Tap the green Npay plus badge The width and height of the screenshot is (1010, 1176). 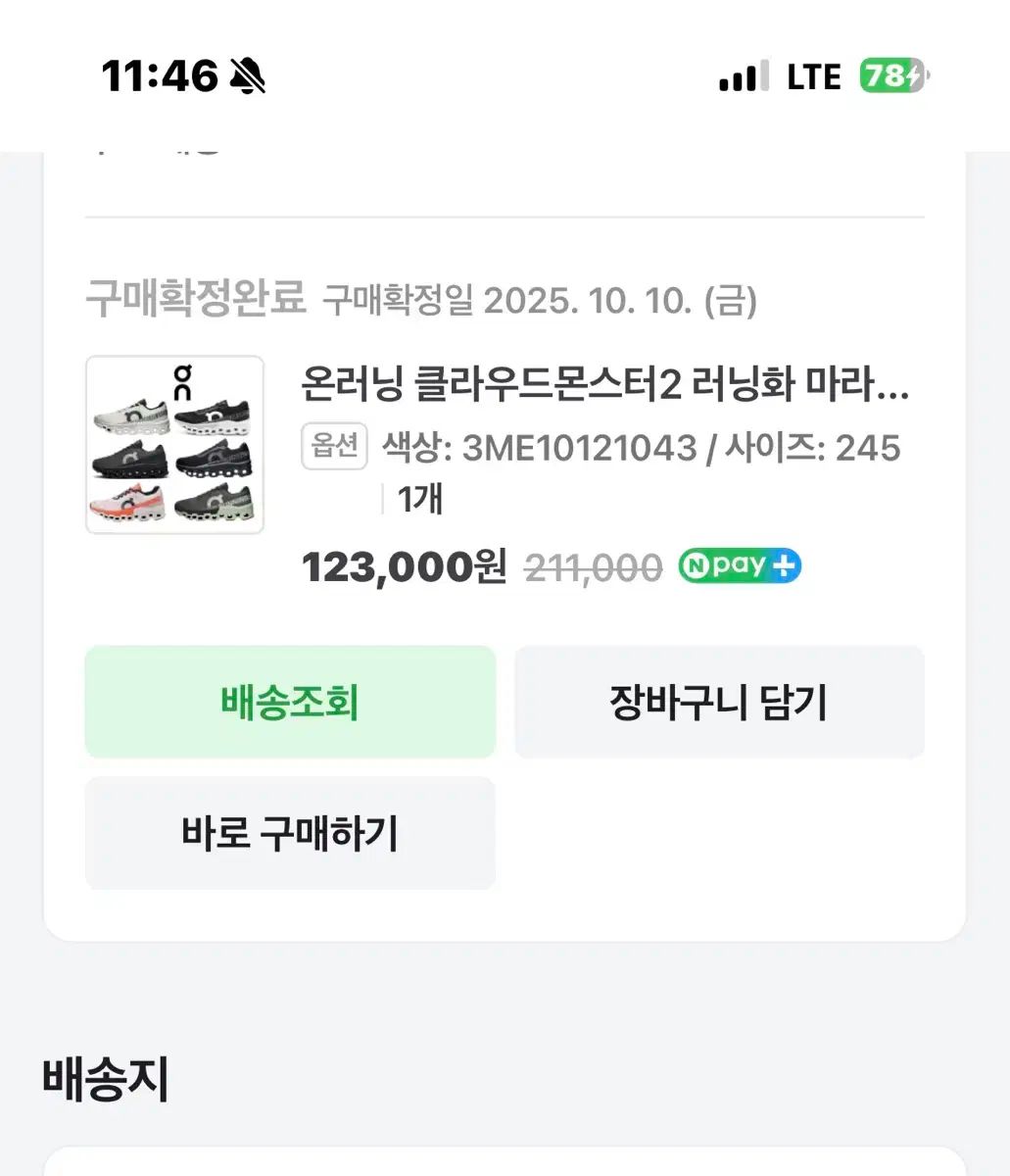click(x=740, y=566)
